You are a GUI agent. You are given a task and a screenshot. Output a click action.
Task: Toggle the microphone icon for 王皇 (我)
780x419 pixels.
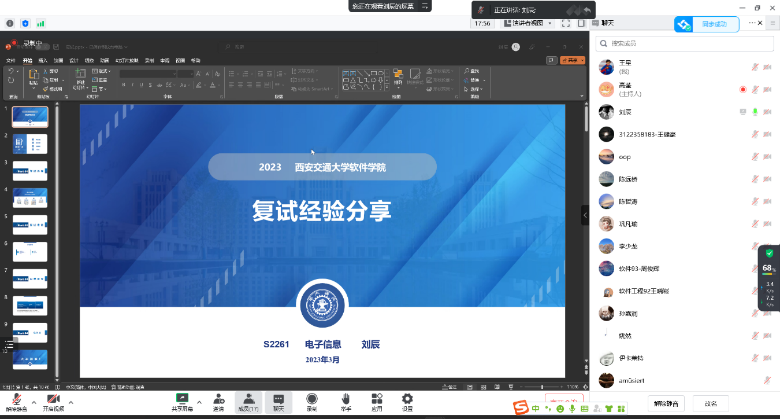755,67
